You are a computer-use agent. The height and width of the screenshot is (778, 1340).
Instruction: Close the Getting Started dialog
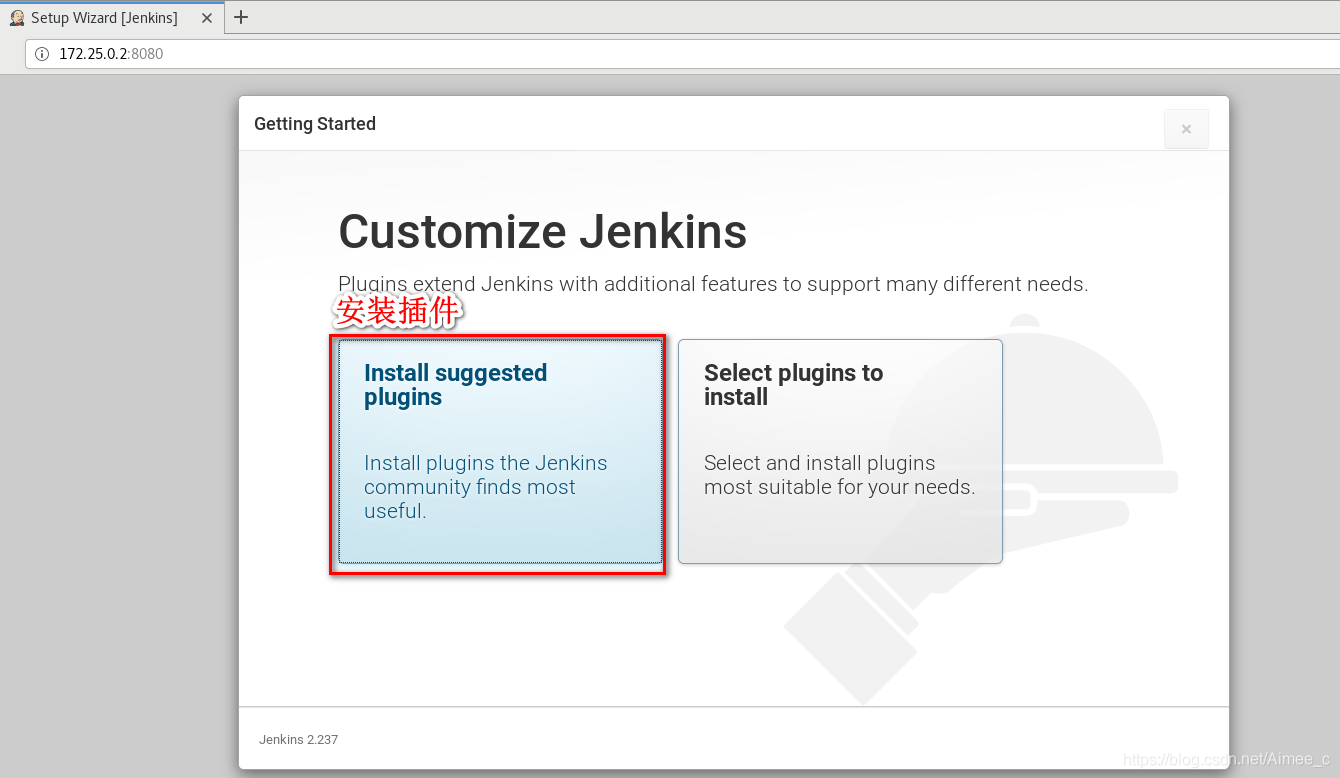1186,129
